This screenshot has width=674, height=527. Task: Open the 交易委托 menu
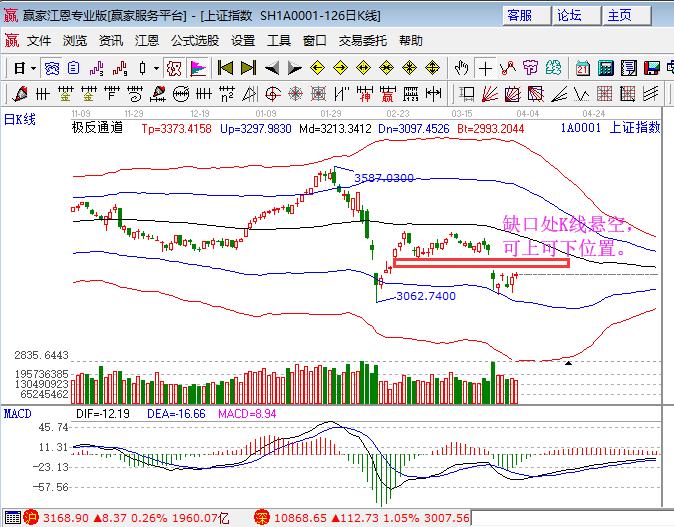click(x=362, y=41)
